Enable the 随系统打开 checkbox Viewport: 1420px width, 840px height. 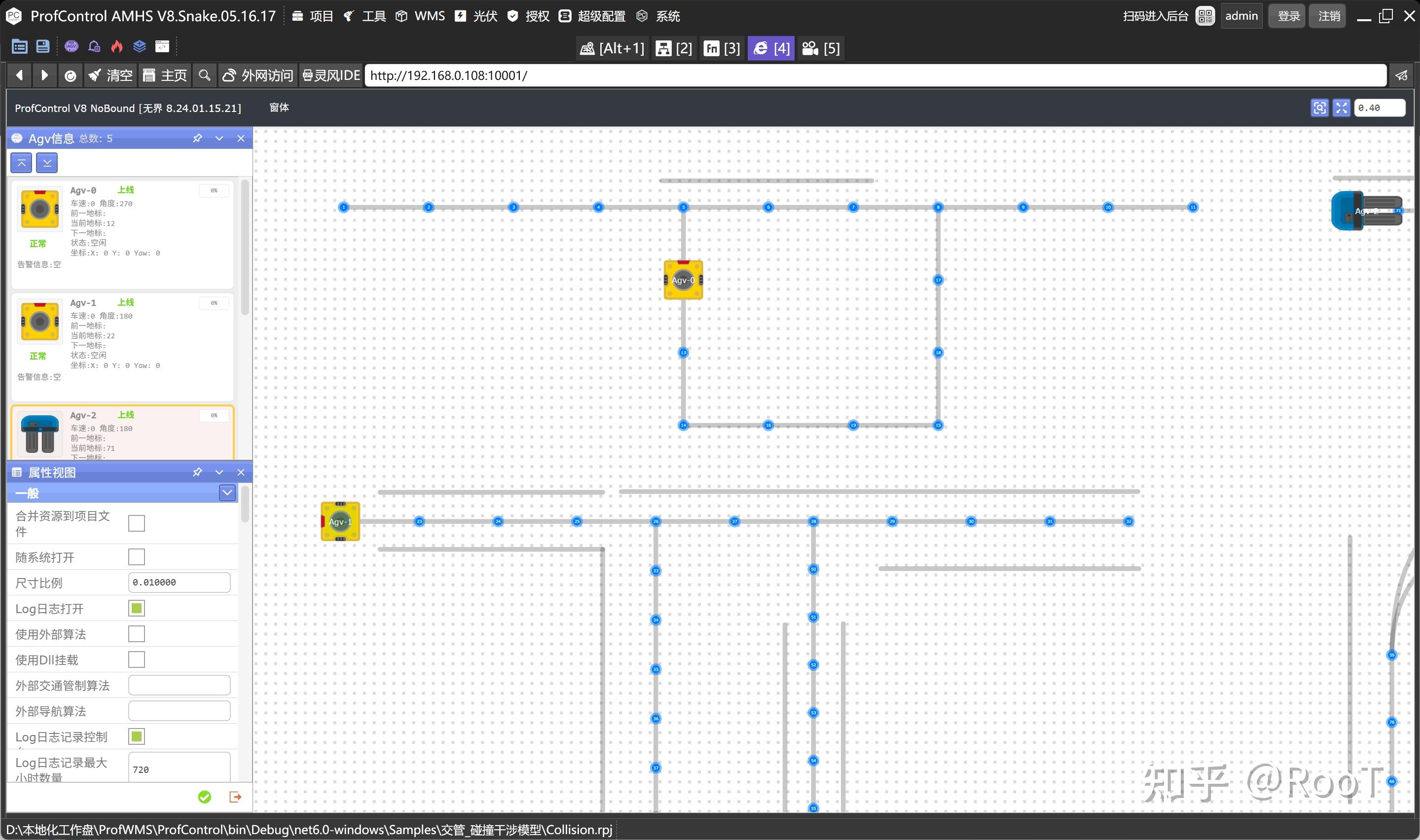point(137,557)
